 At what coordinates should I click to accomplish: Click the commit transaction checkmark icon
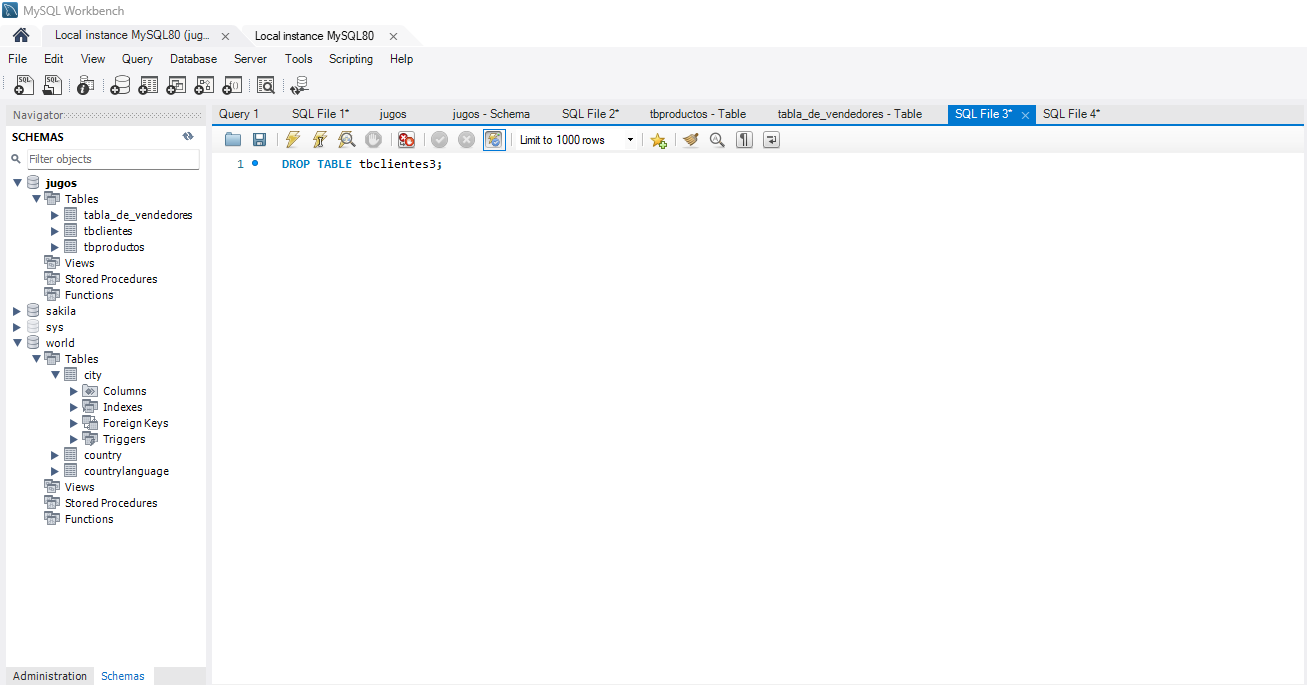[x=439, y=140]
